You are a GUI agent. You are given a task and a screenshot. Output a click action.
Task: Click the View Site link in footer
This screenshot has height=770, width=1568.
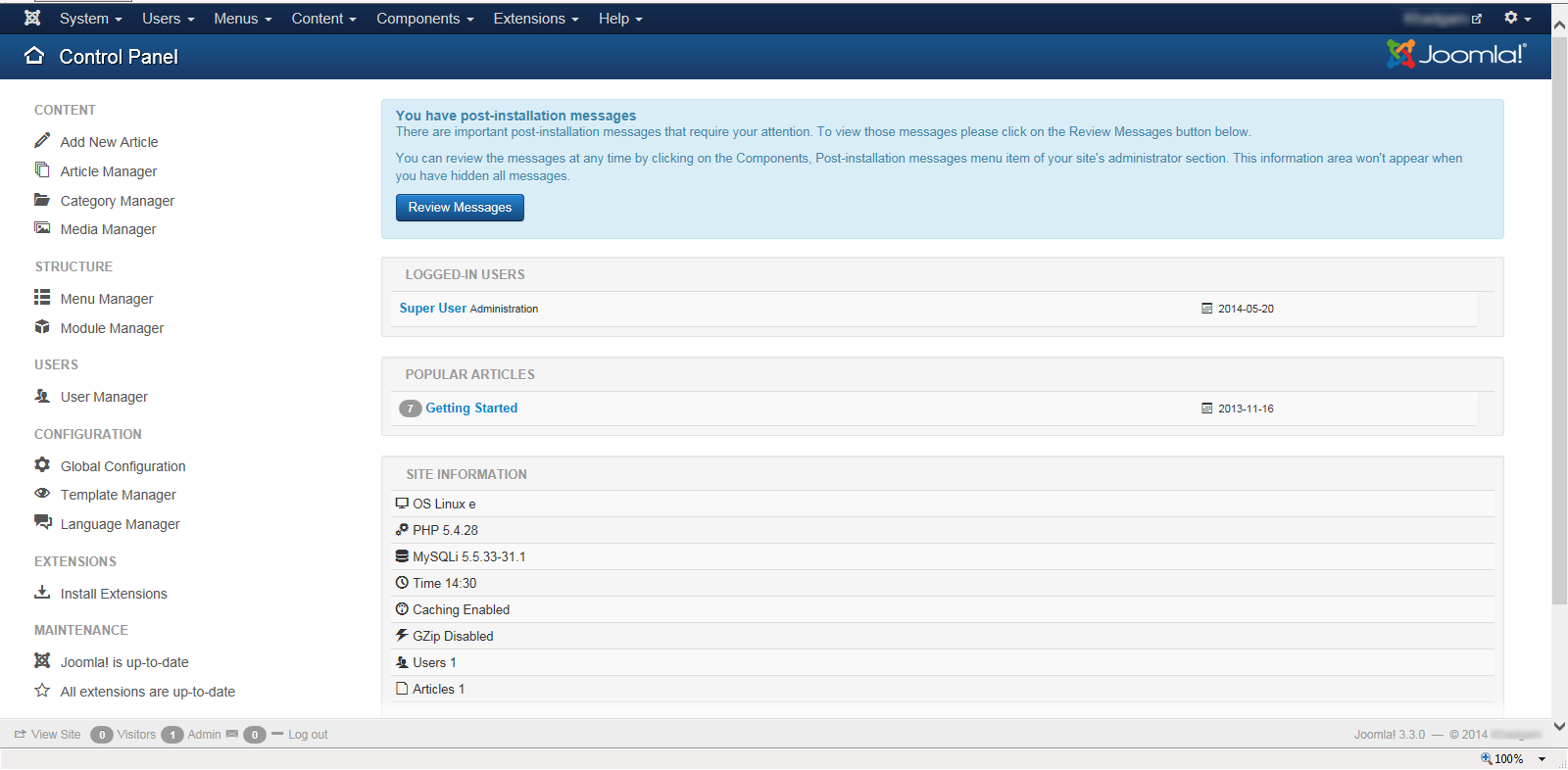click(56, 734)
